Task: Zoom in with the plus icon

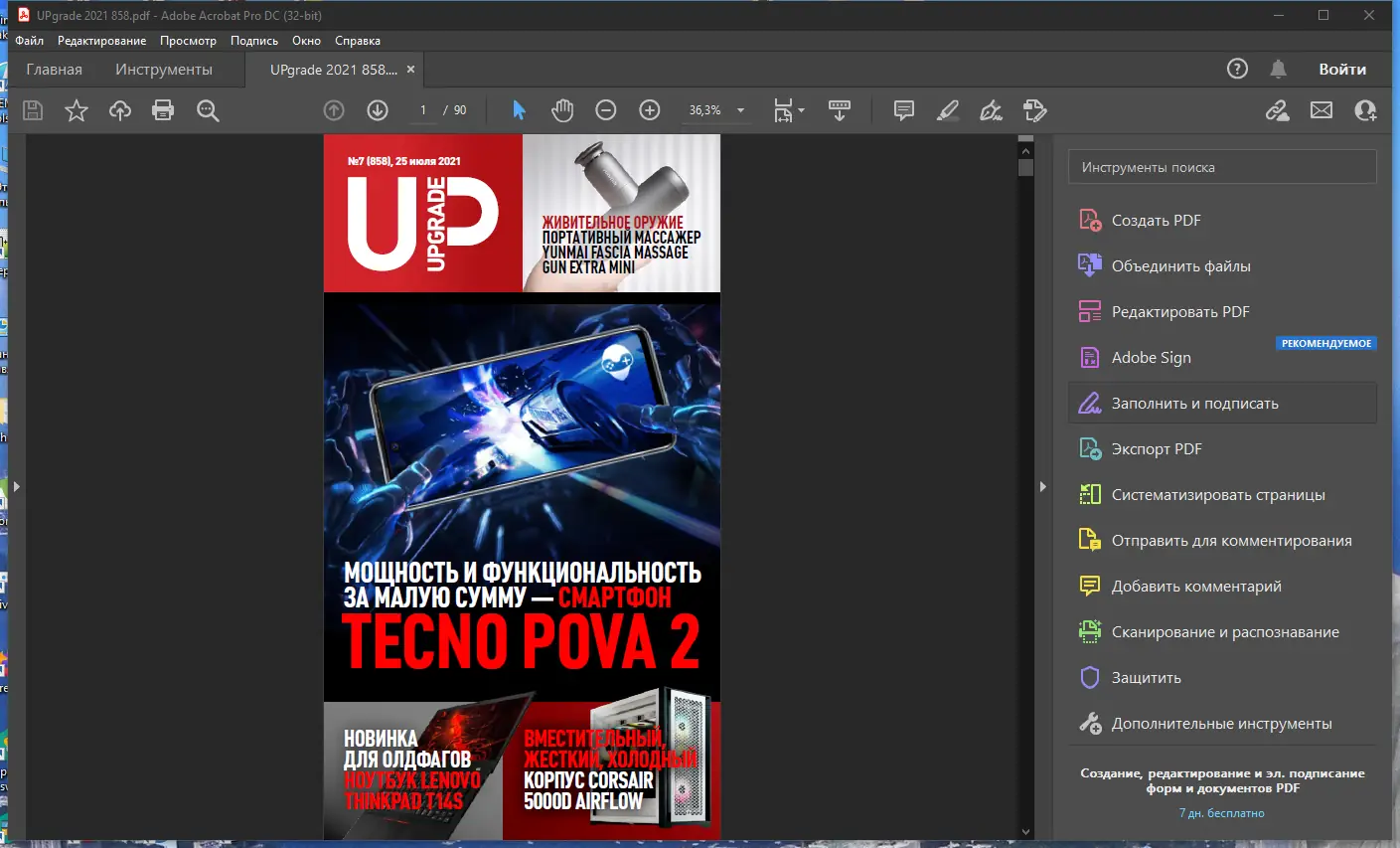Action: (650, 110)
